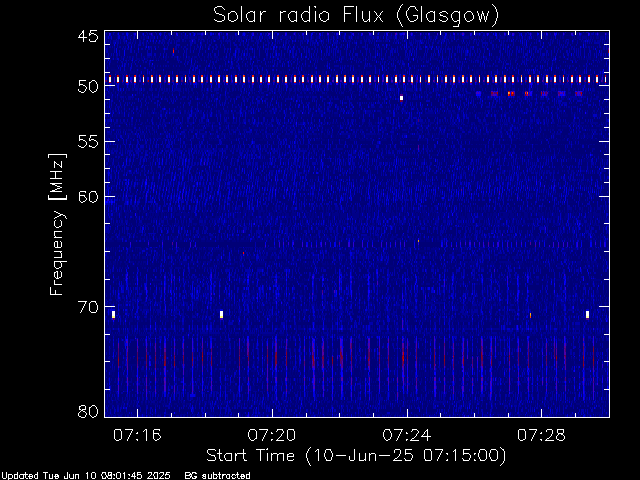Click the '70' frequency tick label

[x=88, y=307]
